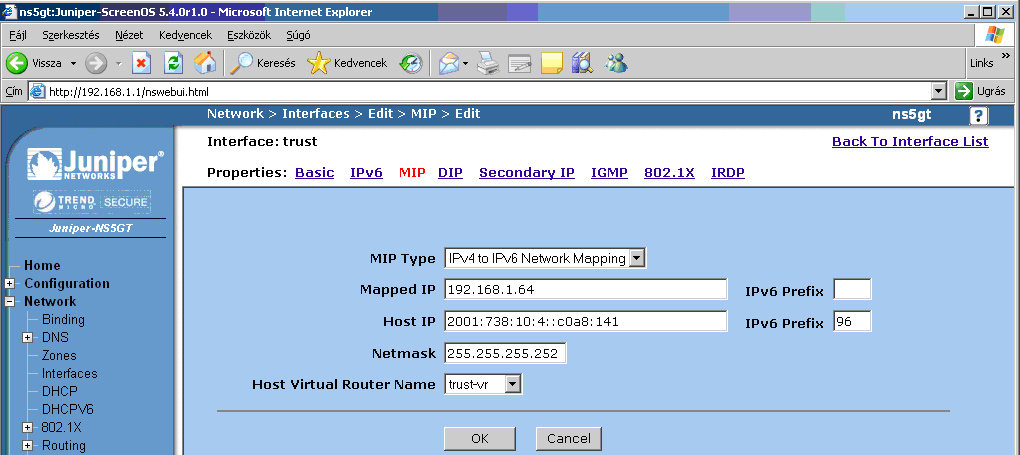
Task: Click the browser Back (Vissza) arrow
Action: point(17,63)
